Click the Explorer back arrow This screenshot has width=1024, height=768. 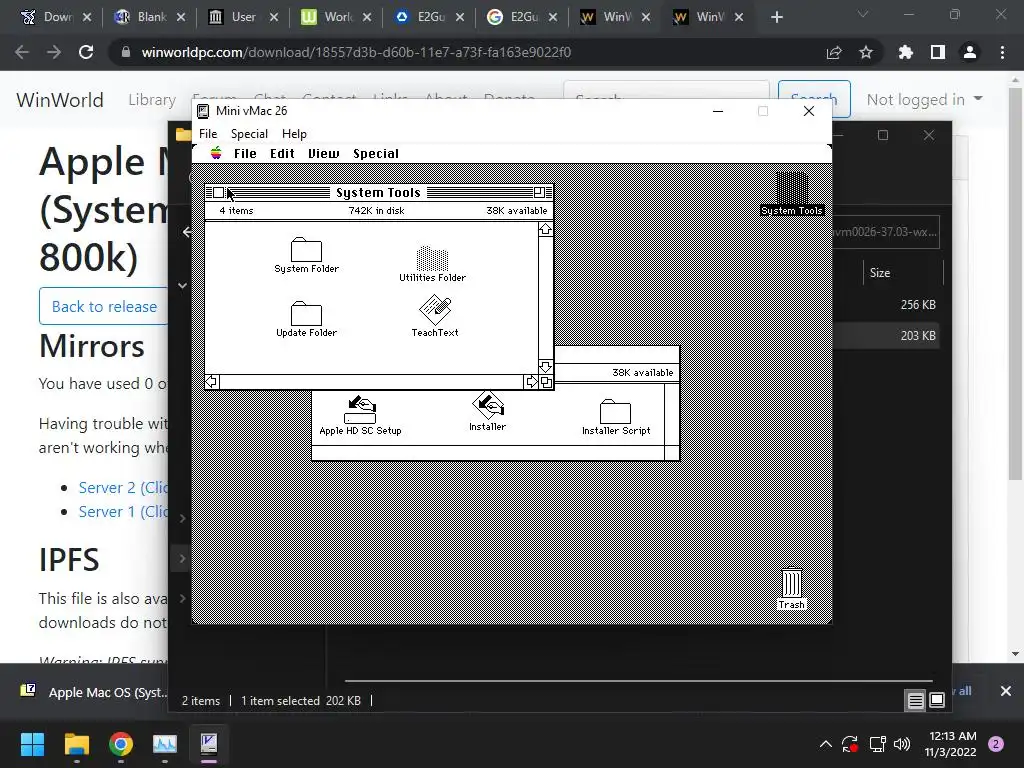[x=187, y=232]
